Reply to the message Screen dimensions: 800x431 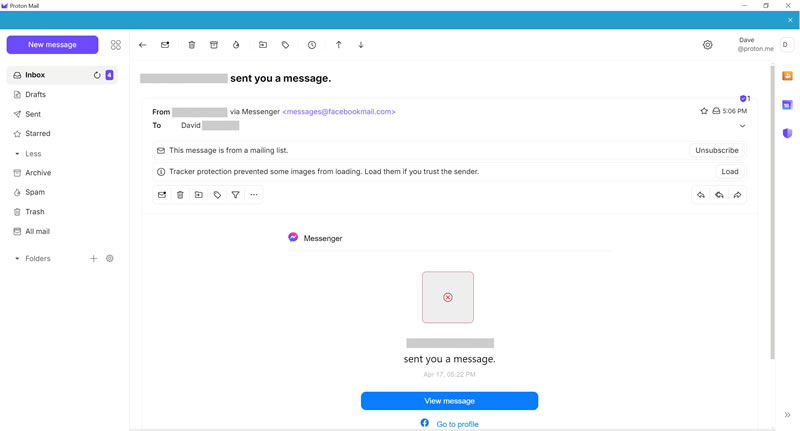pyautogui.click(x=701, y=195)
